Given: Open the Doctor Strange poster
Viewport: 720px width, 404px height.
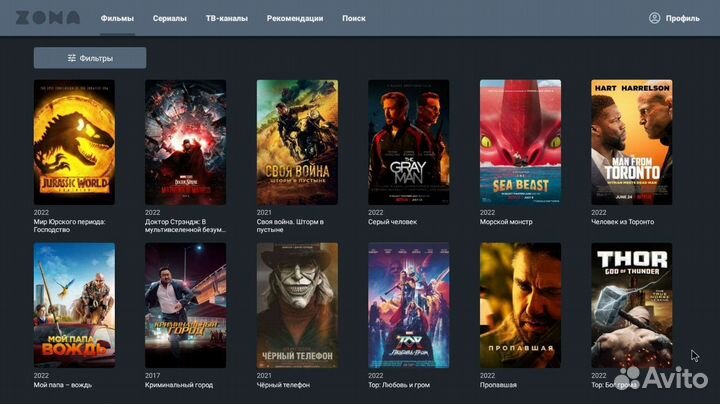Looking at the screenshot, I should tap(186, 142).
